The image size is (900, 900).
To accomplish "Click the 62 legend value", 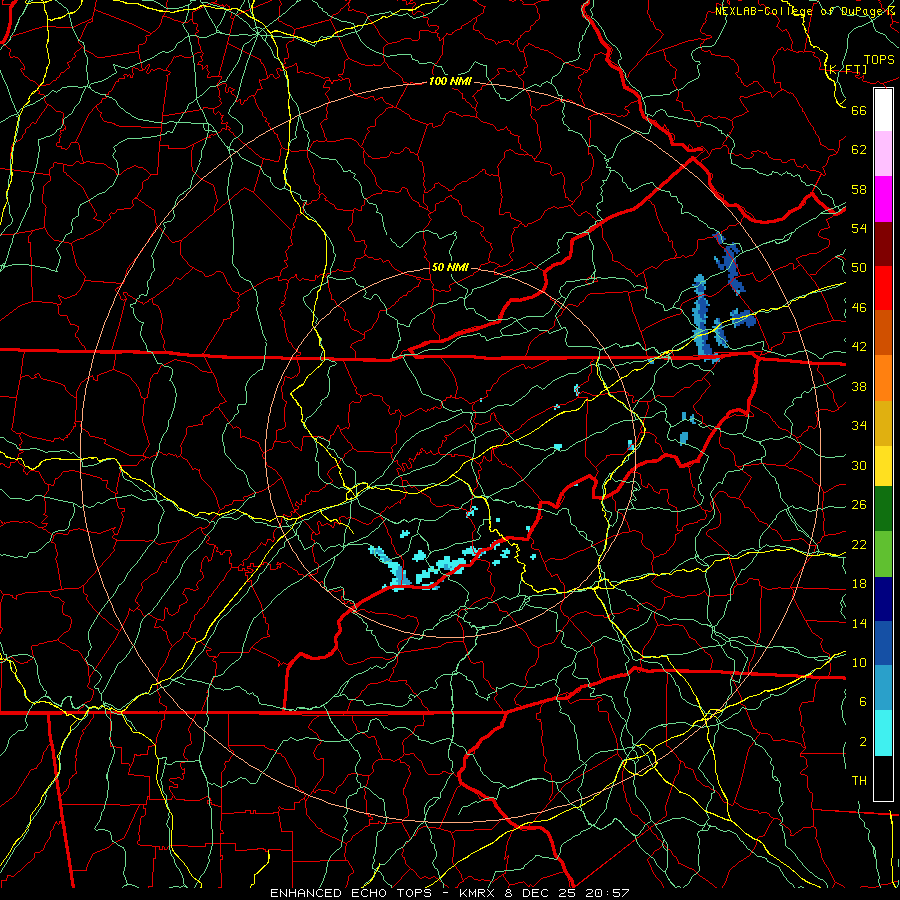I will point(859,150).
